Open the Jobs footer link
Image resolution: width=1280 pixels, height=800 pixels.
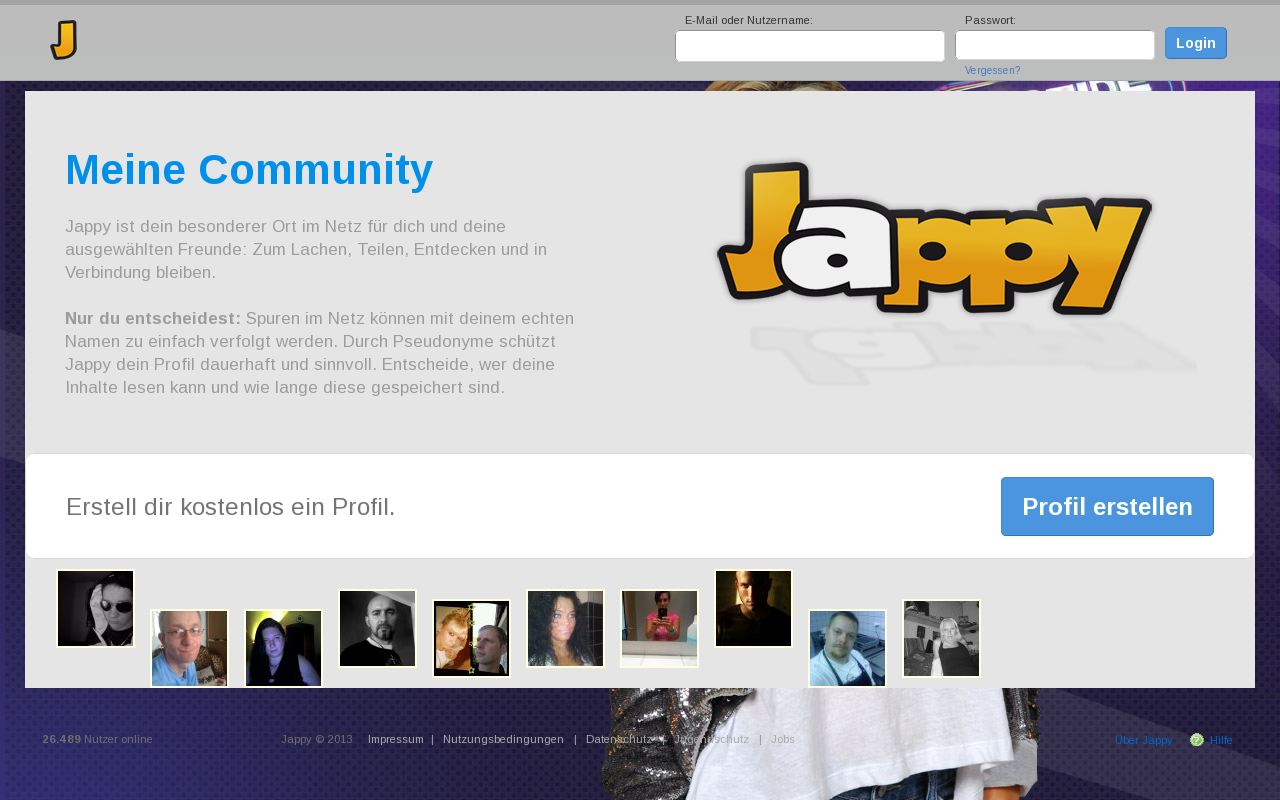click(783, 739)
